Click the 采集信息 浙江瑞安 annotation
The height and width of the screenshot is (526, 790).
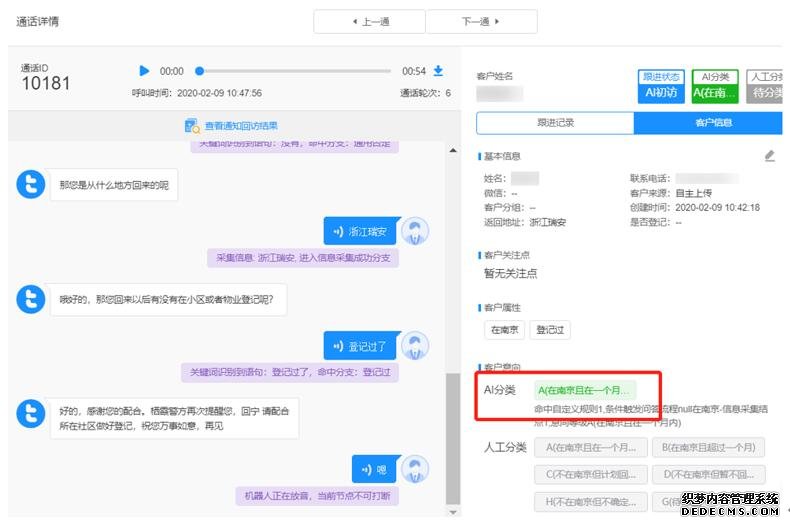pos(303,258)
